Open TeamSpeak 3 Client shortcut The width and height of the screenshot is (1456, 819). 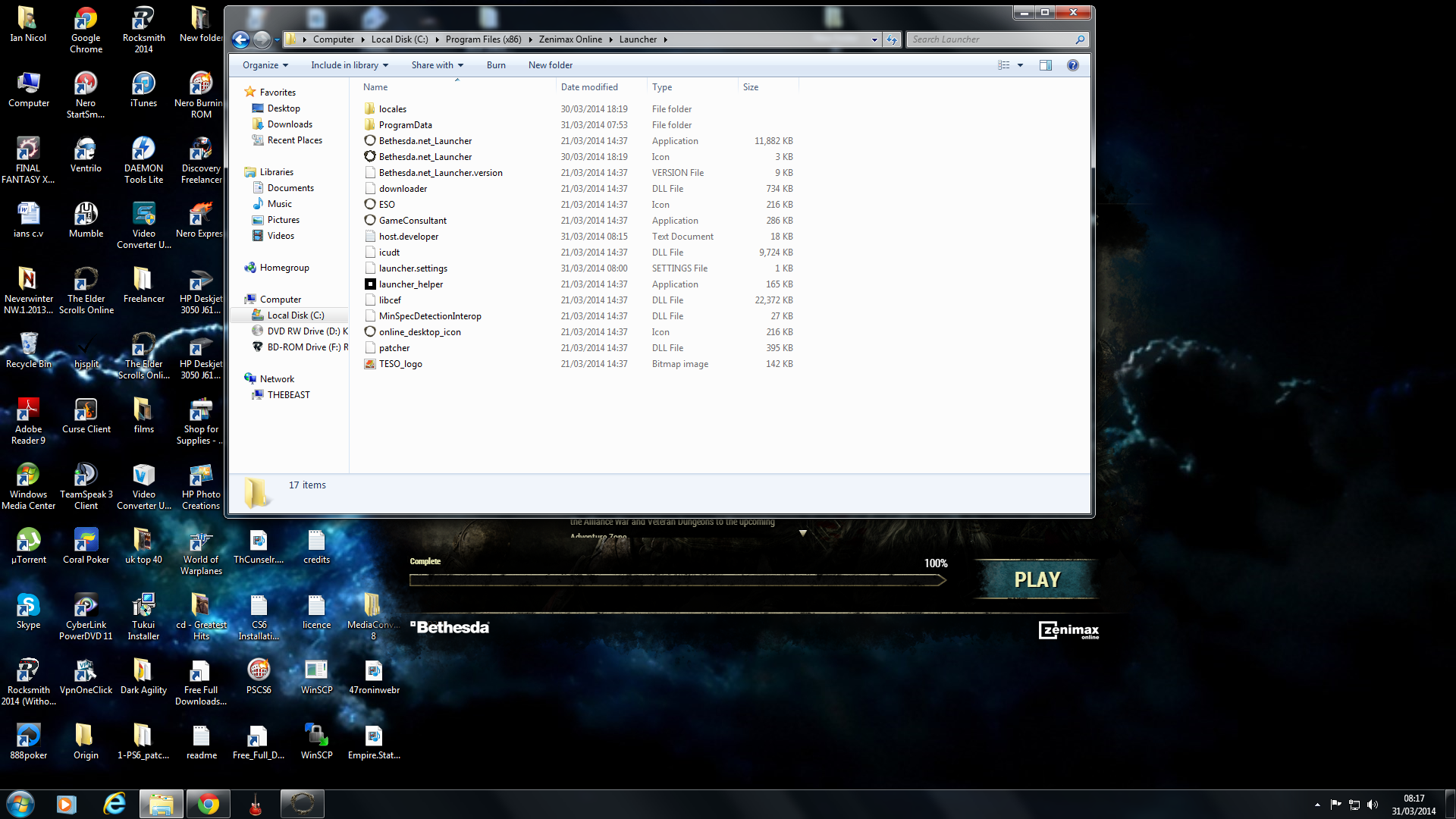(86, 486)
